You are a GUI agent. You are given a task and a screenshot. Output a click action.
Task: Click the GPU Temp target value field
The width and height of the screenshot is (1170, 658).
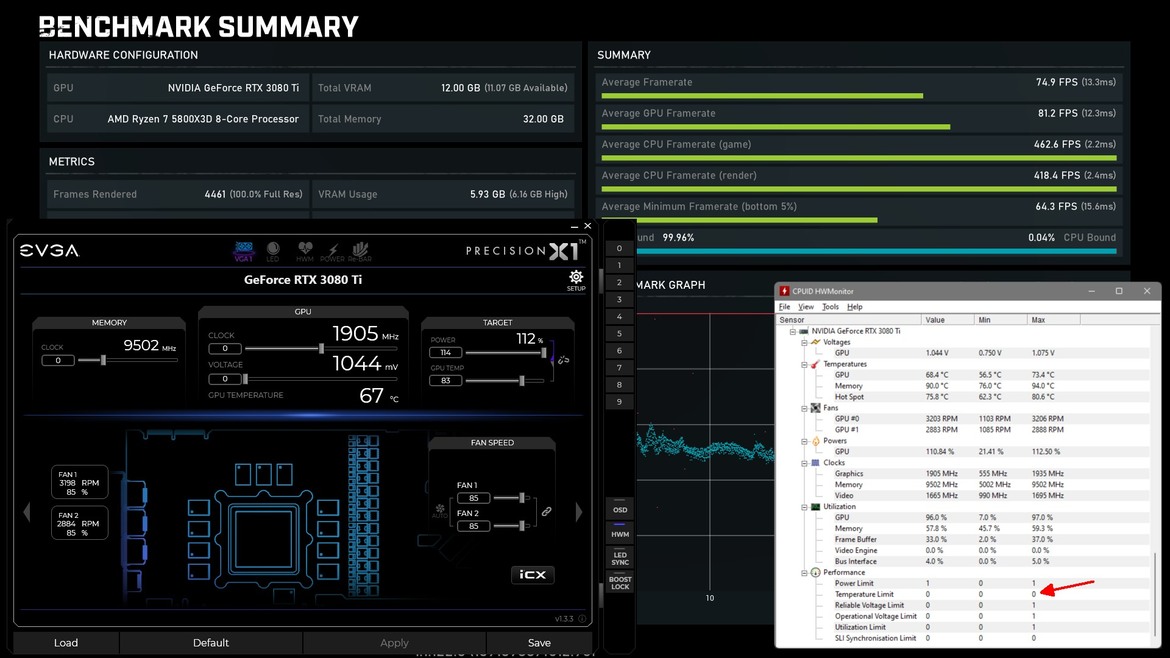[445, 380]
